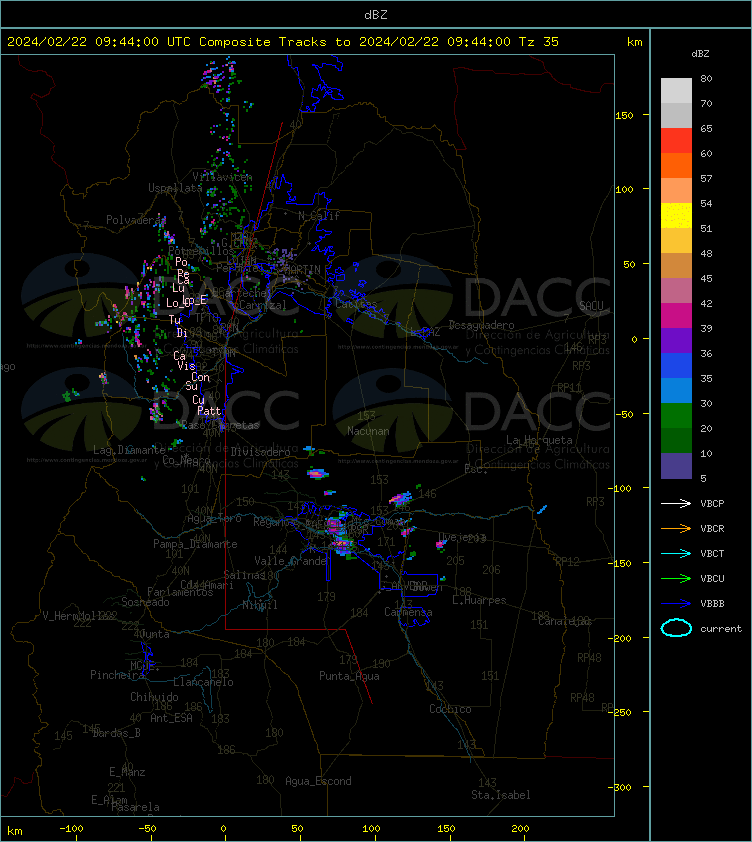Select the purple swatch between 39 and 36 dBZ
Image resolution: width=752 pixels, height=842 pixels.
click(676, 340)
